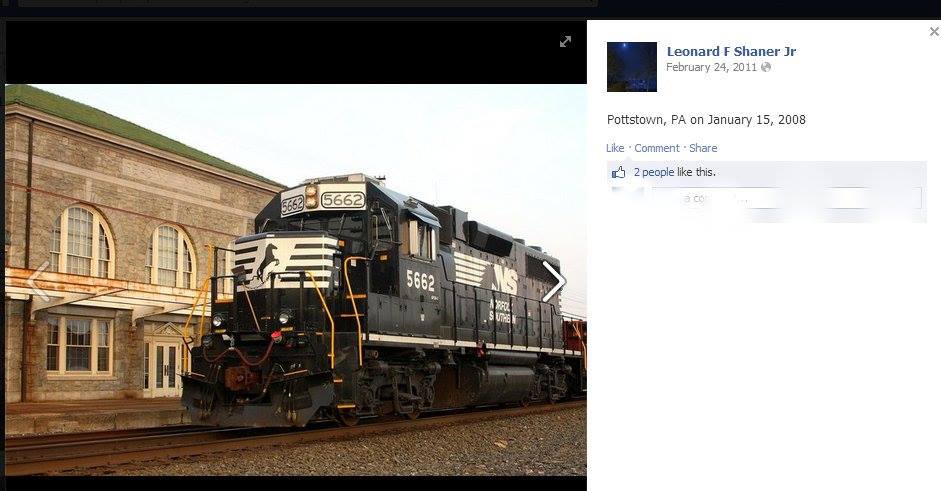
Task: Click the thumbs-up icon beside the likes
Action: point(618,173)
